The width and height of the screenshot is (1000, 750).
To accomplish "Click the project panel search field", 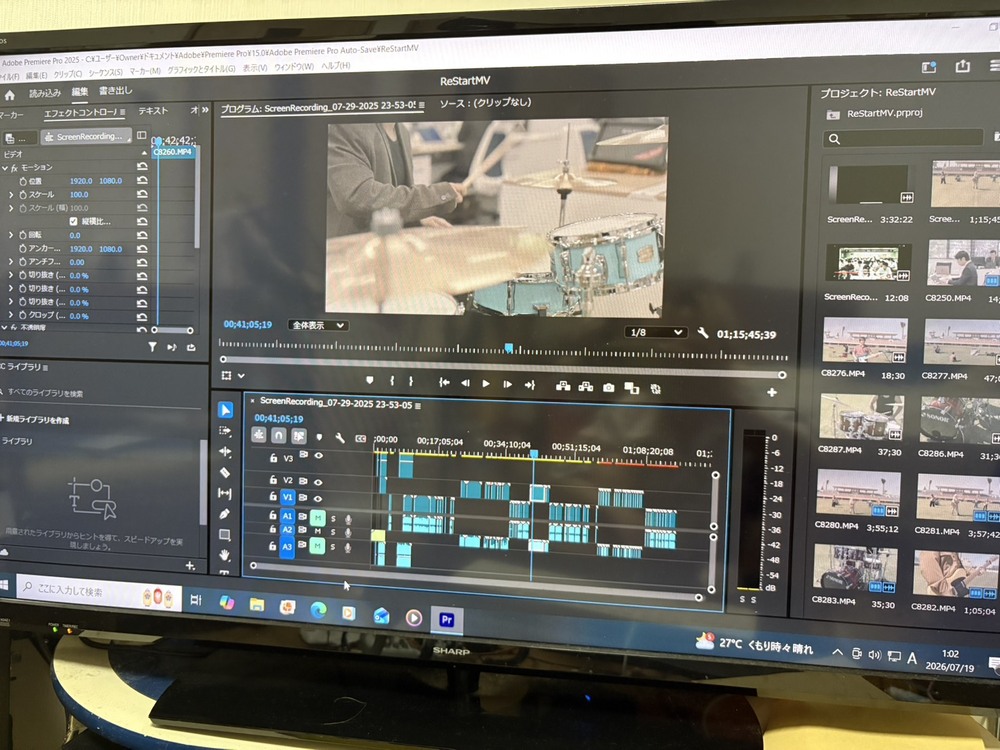I will click(904, 138).
